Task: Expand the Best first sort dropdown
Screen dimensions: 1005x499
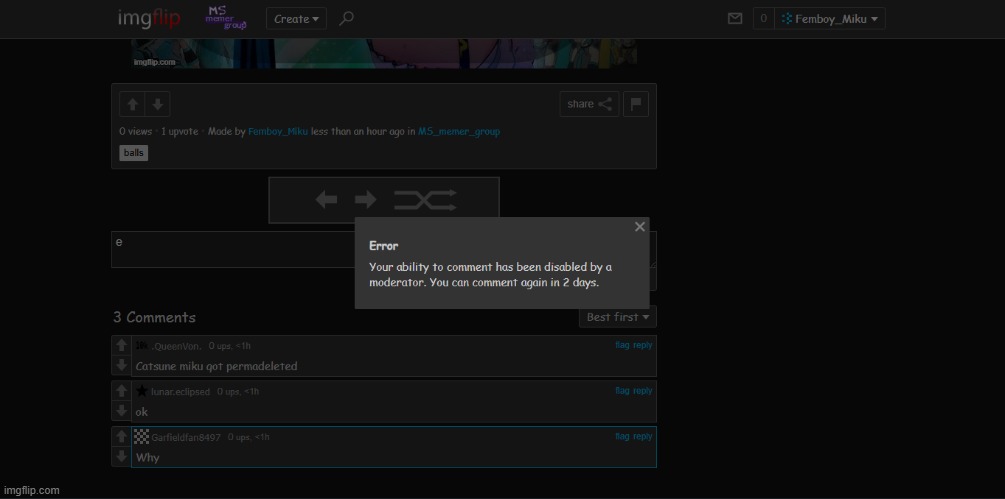Action: (x=617, y=317)
